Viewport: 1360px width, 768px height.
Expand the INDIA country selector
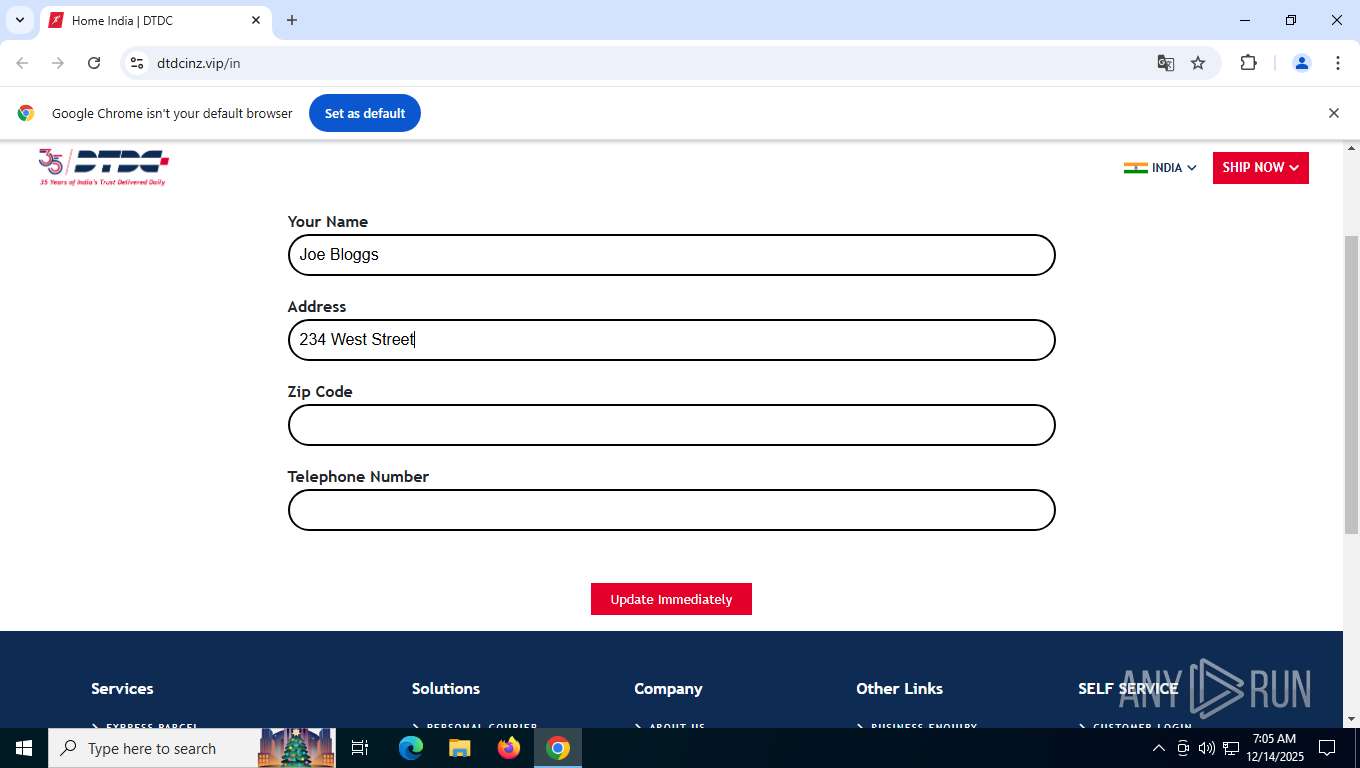click(1160, 168)
